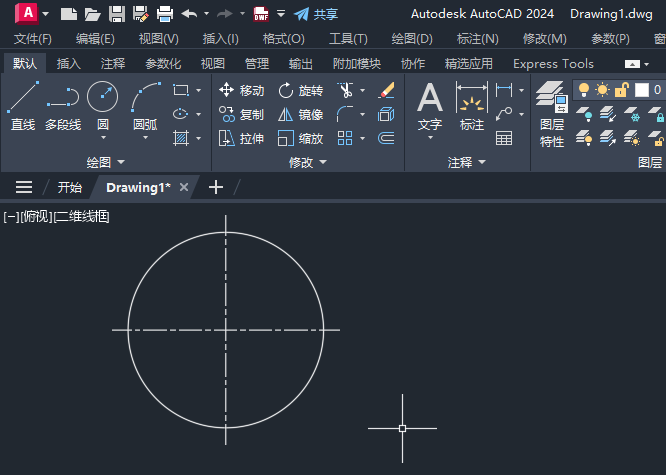Select the 多段线 polyline tool
Screen dimensions: 666x475
(x=63, y=106)
